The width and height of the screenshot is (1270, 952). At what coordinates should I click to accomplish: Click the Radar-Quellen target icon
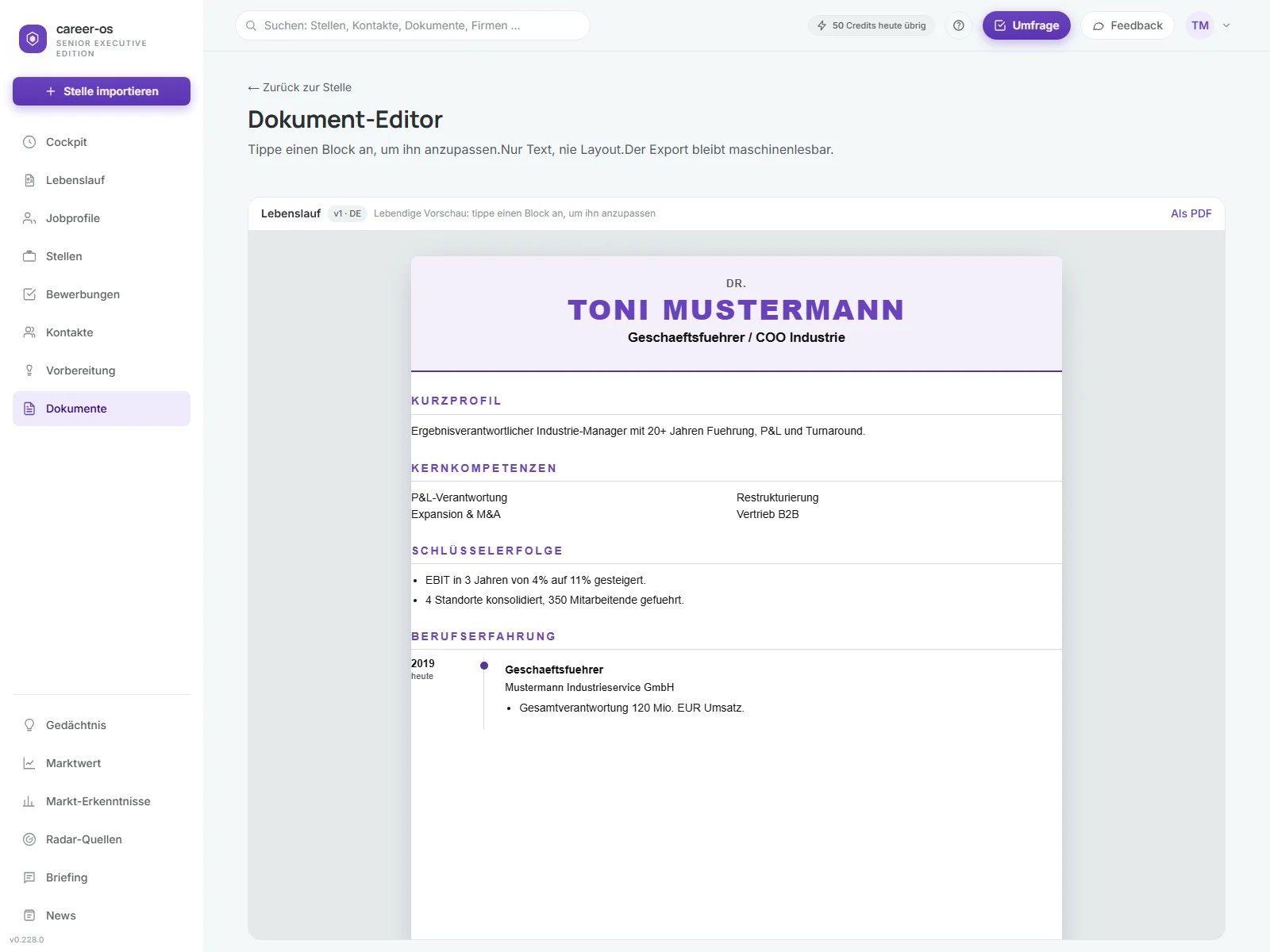click(x=29, y=839)
